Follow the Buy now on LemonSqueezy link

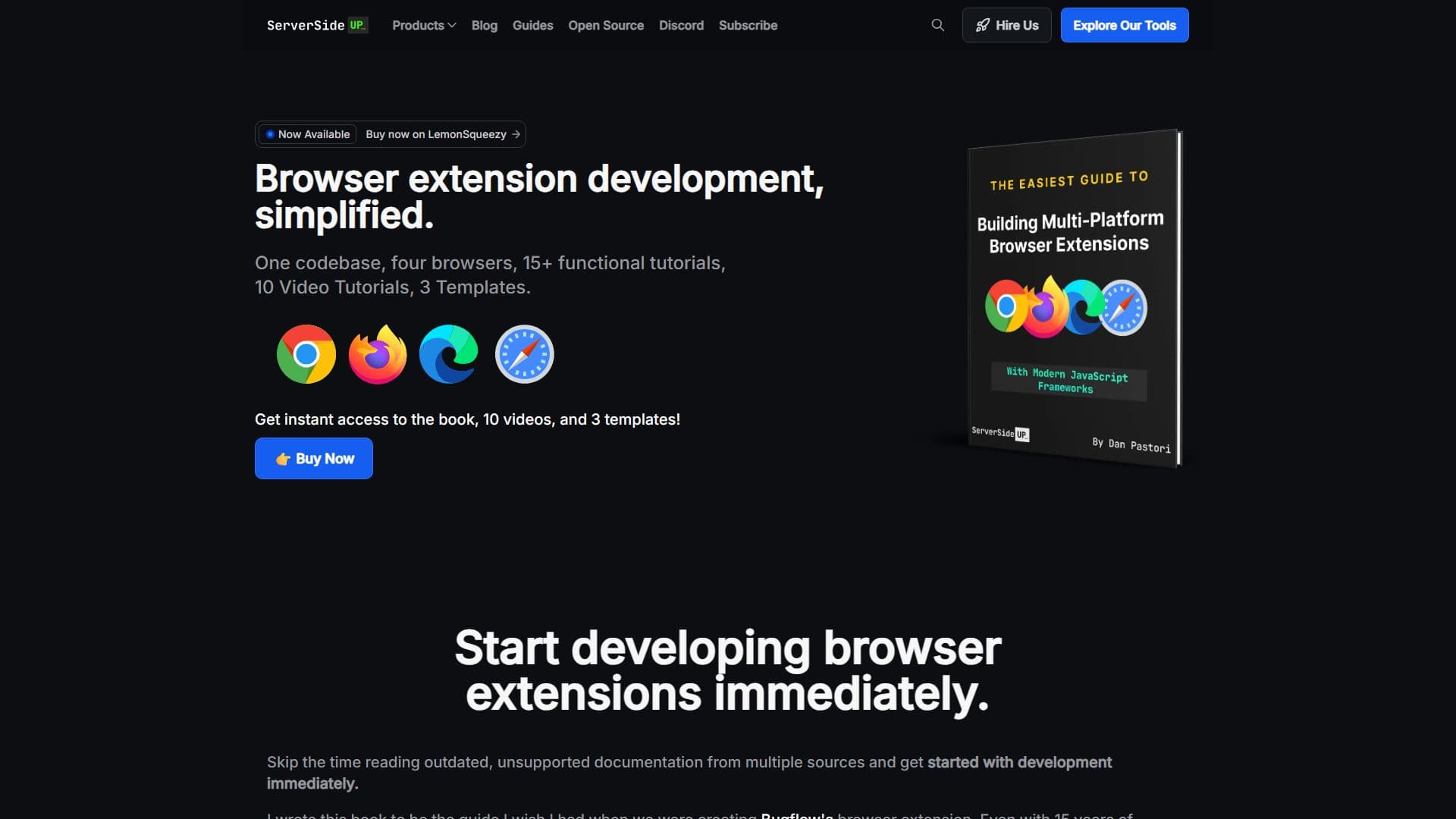(443, 134)
